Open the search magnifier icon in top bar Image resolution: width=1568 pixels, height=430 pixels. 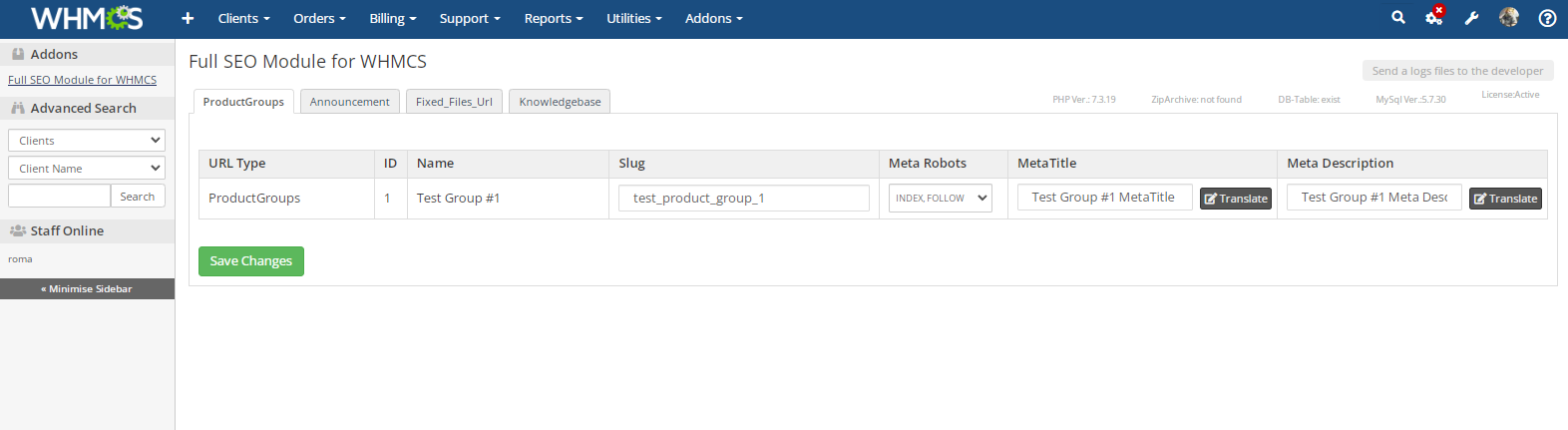tap(1398, 17)
